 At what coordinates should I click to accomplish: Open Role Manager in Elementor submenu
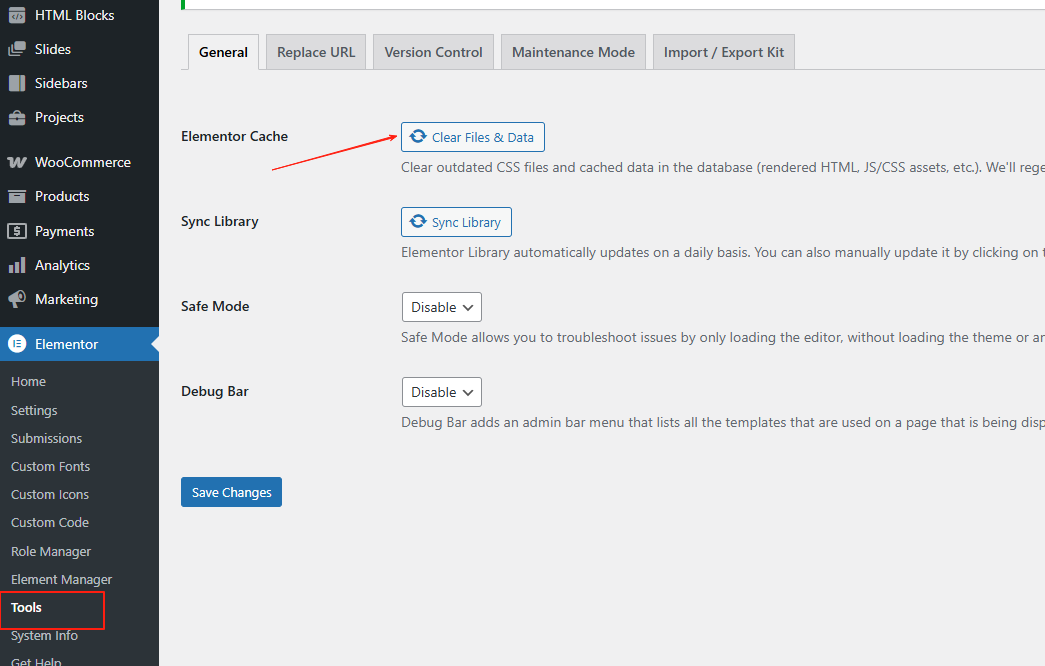51,551
